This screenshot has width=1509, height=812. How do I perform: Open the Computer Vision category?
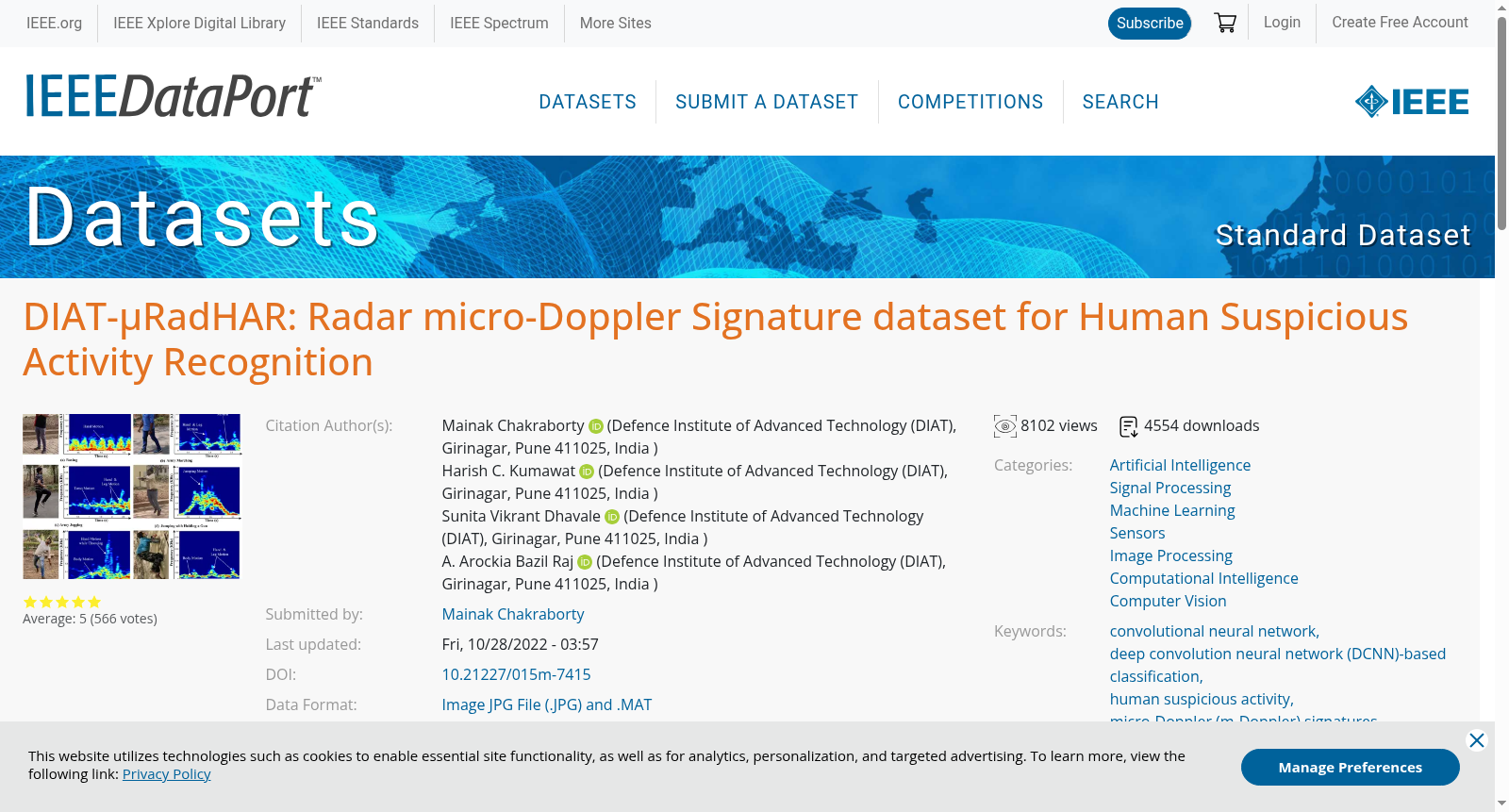[1169, 602]
